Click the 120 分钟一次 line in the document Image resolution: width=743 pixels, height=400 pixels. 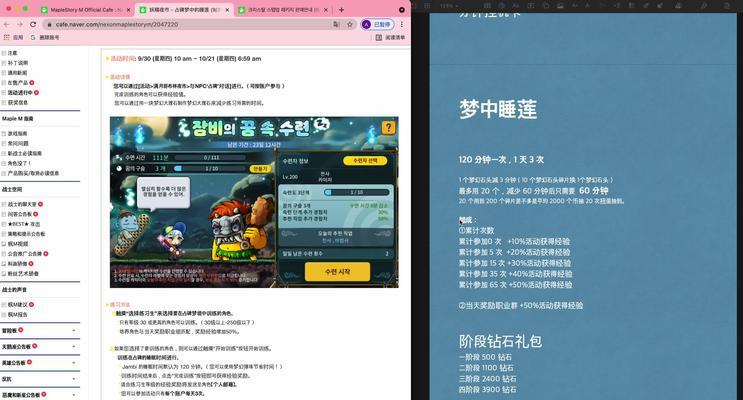click(501, 160)
